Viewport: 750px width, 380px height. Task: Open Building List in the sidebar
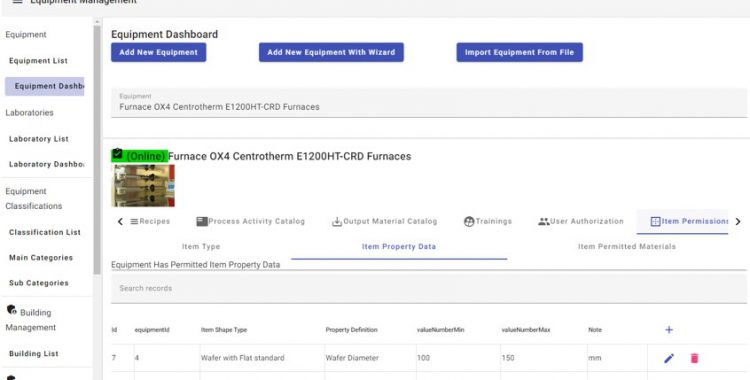tap(33, 354)
